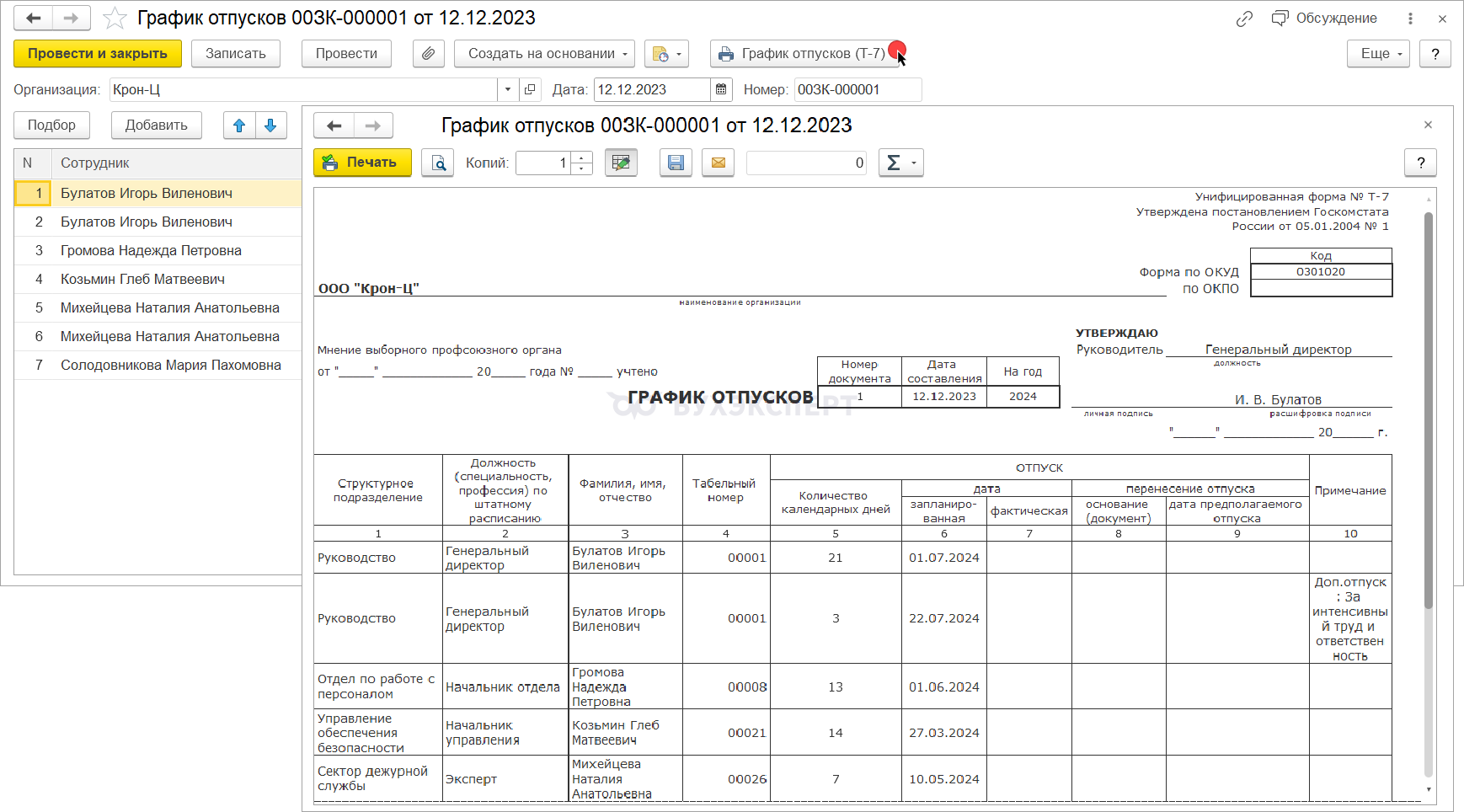The image size is (1464, 812).
Task: Click the 'Сотрудник' column header
Action: pyautogui.click(x=95, y=163)
